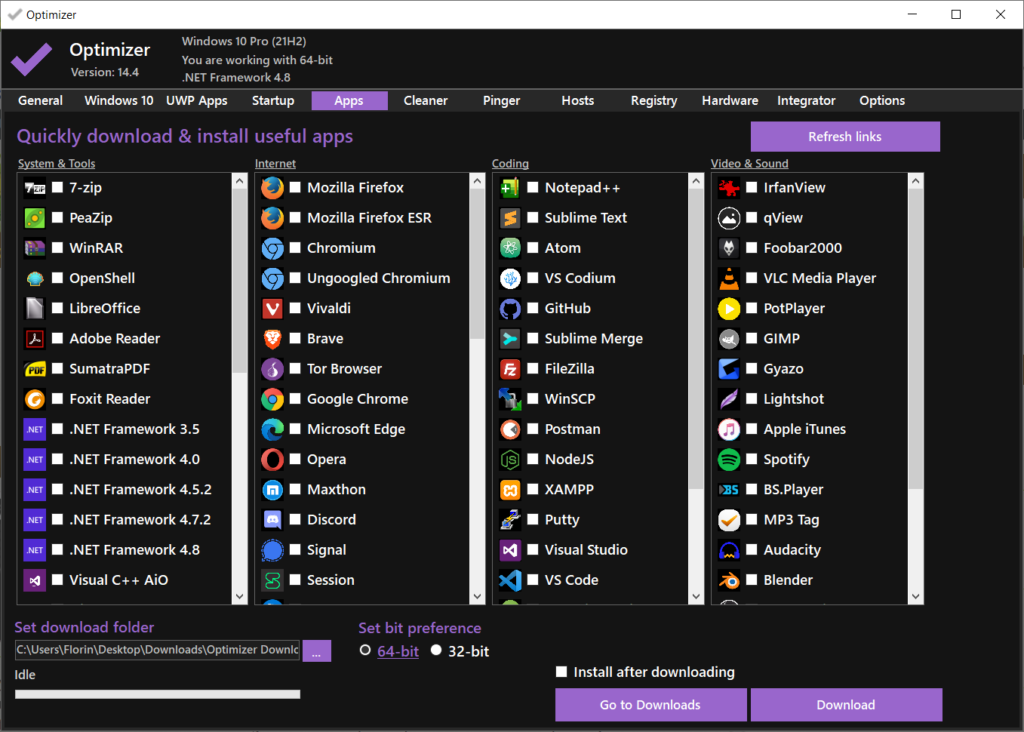Click the Opera icon

tap(272, 460)
